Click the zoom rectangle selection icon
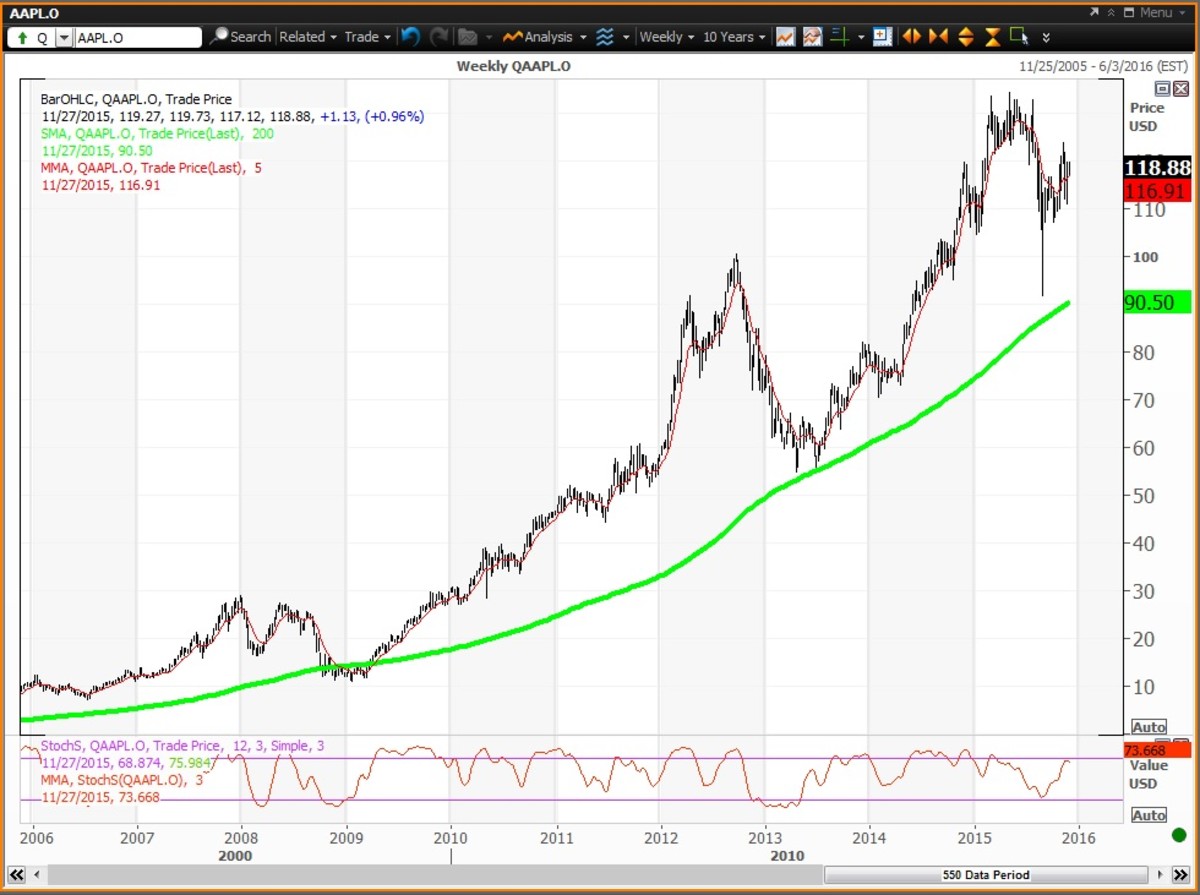Image resolution: width=1200 pixels, height=895 pixels. [x=1019, y=37]
